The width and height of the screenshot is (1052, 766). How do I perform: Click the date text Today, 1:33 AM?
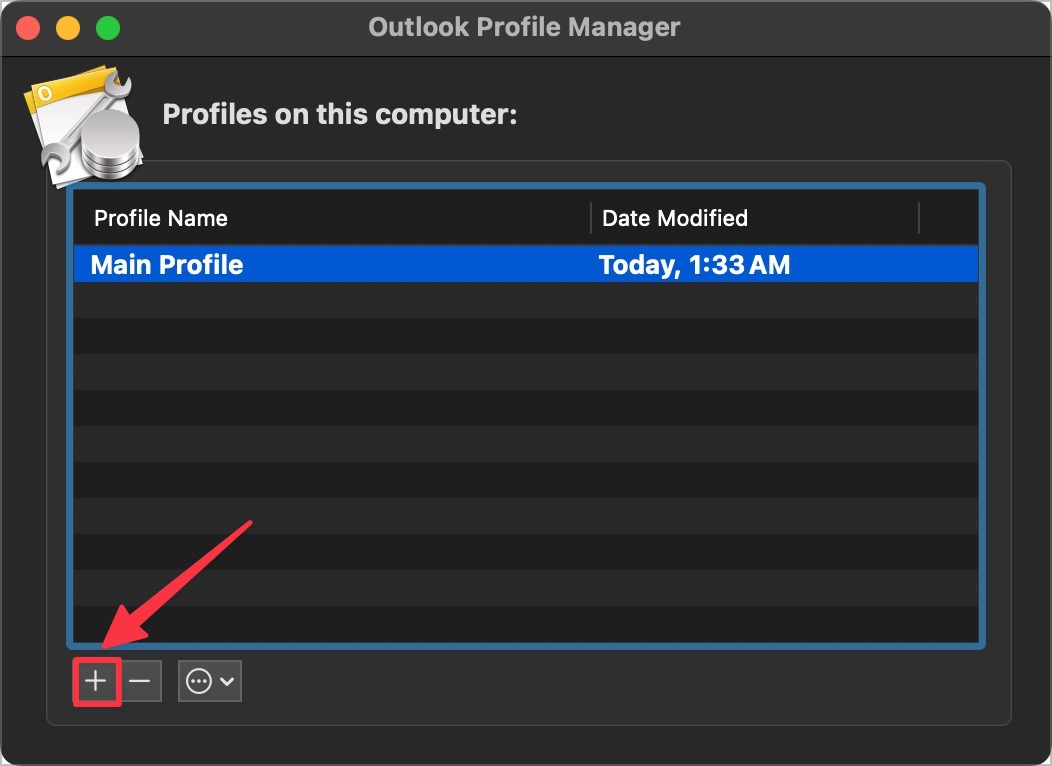695,264
